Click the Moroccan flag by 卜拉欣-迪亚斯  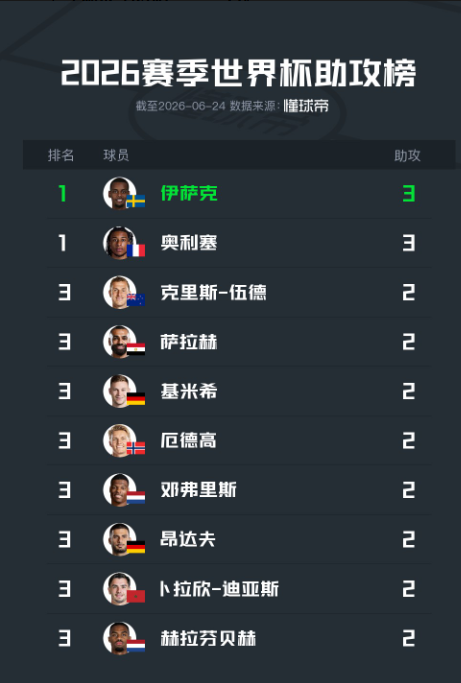(136, 597)
